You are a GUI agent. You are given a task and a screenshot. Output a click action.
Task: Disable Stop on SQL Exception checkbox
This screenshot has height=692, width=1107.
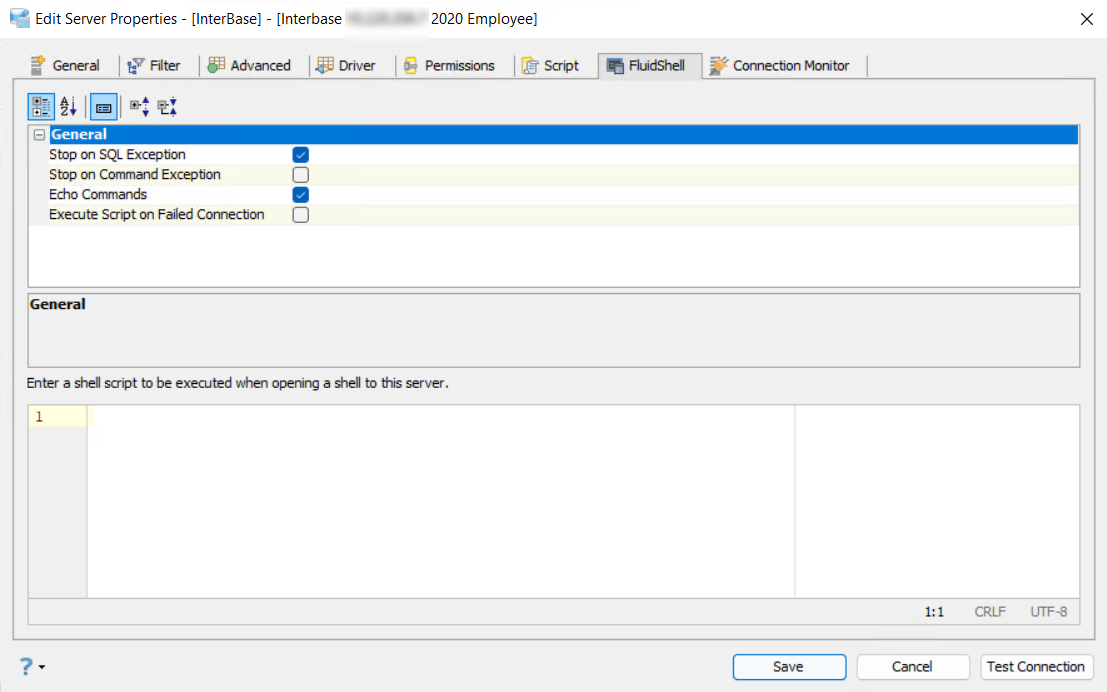click(x=301, y=155)
